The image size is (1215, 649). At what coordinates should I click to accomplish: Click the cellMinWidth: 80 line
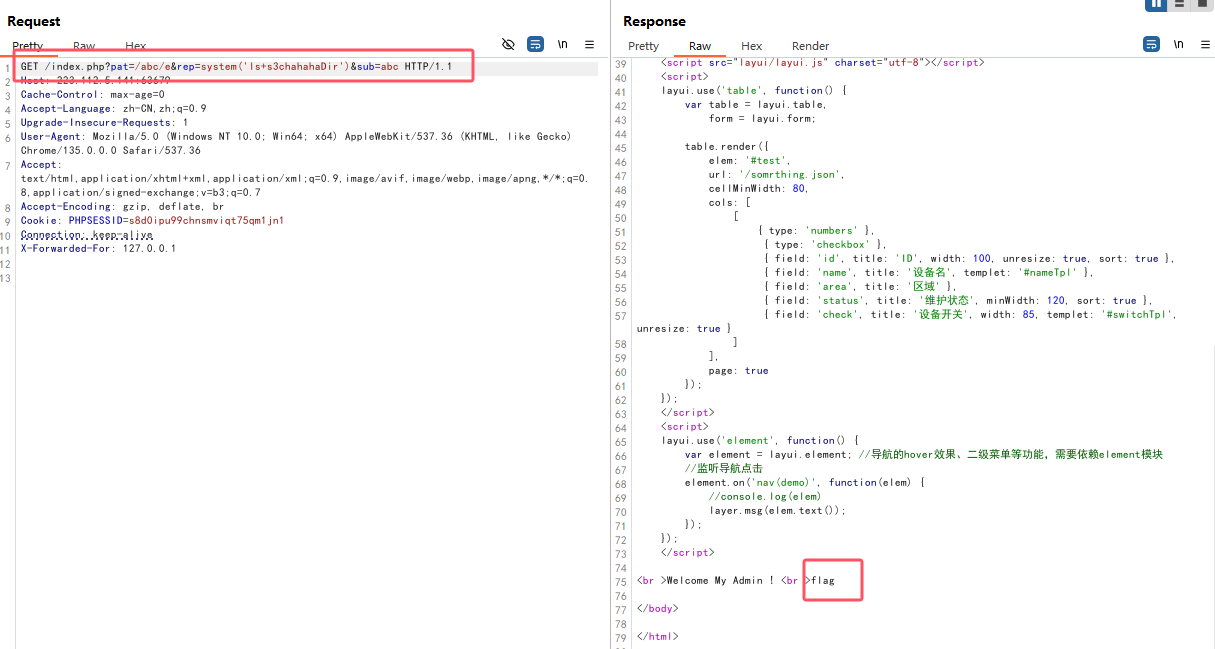[758, 189]
